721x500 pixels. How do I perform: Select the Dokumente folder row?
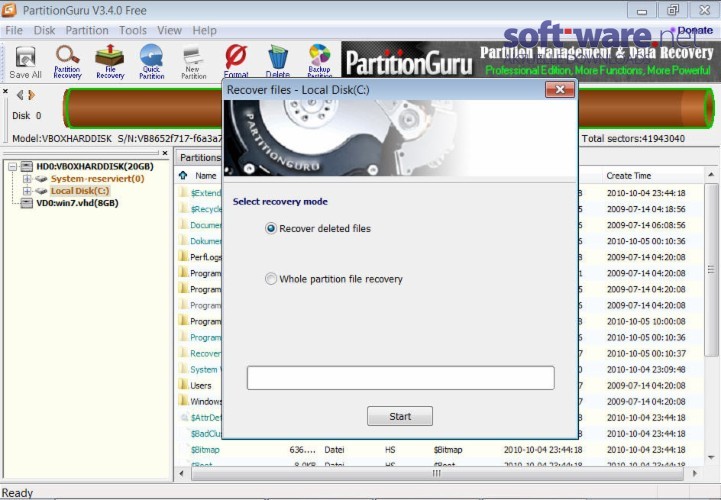point(200,241)
